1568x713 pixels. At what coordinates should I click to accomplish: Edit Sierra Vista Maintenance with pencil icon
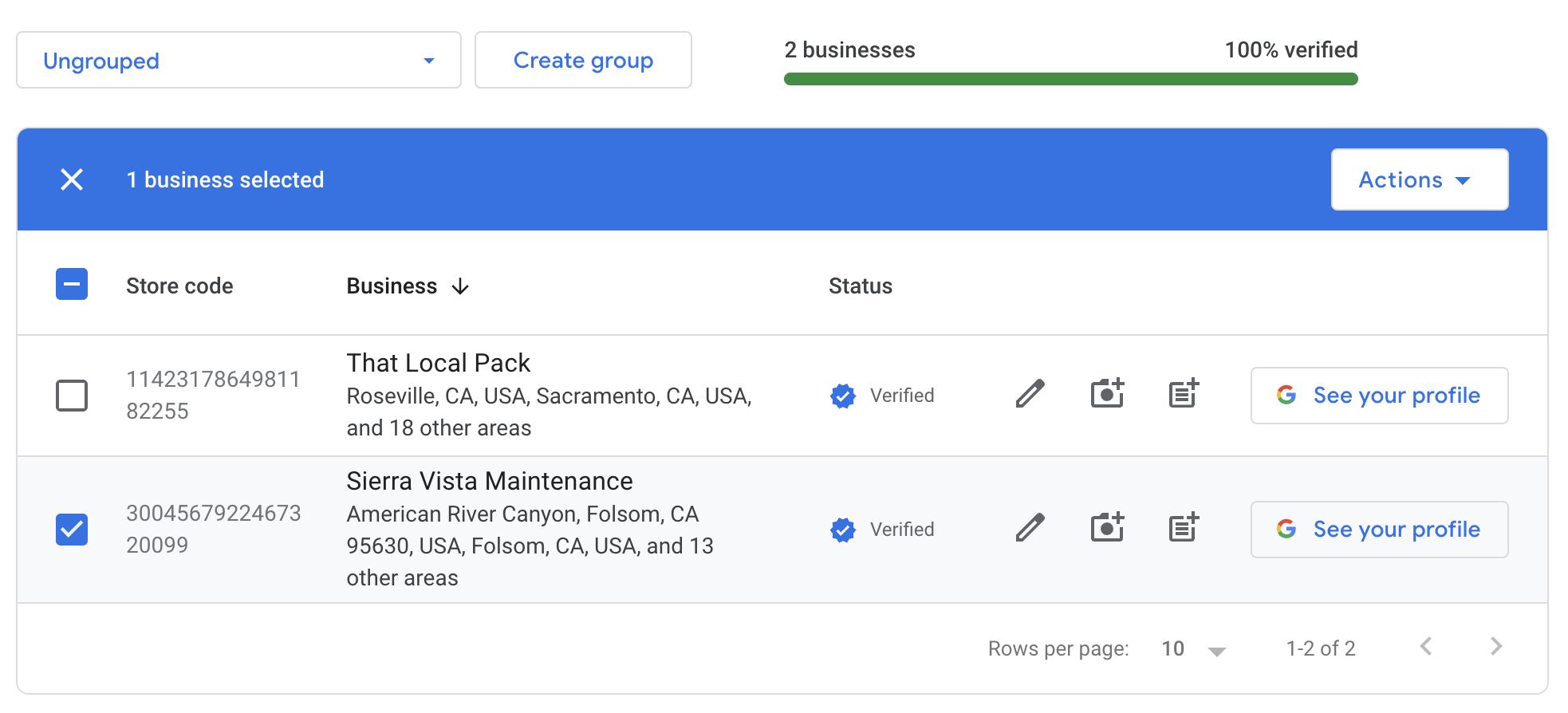1030,528
